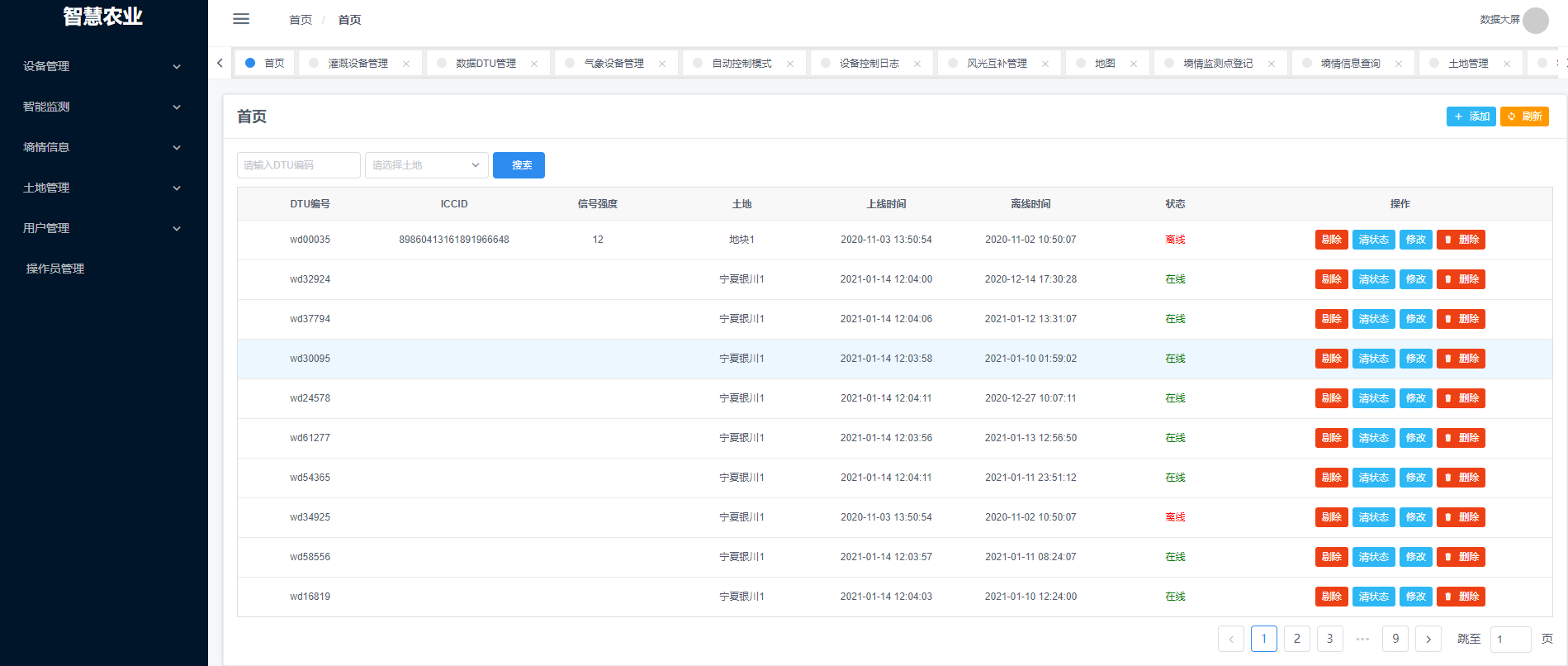Click the orange 刷新 button
The width and height of the screenshot is (1568, 666).
click(1524, 117)
